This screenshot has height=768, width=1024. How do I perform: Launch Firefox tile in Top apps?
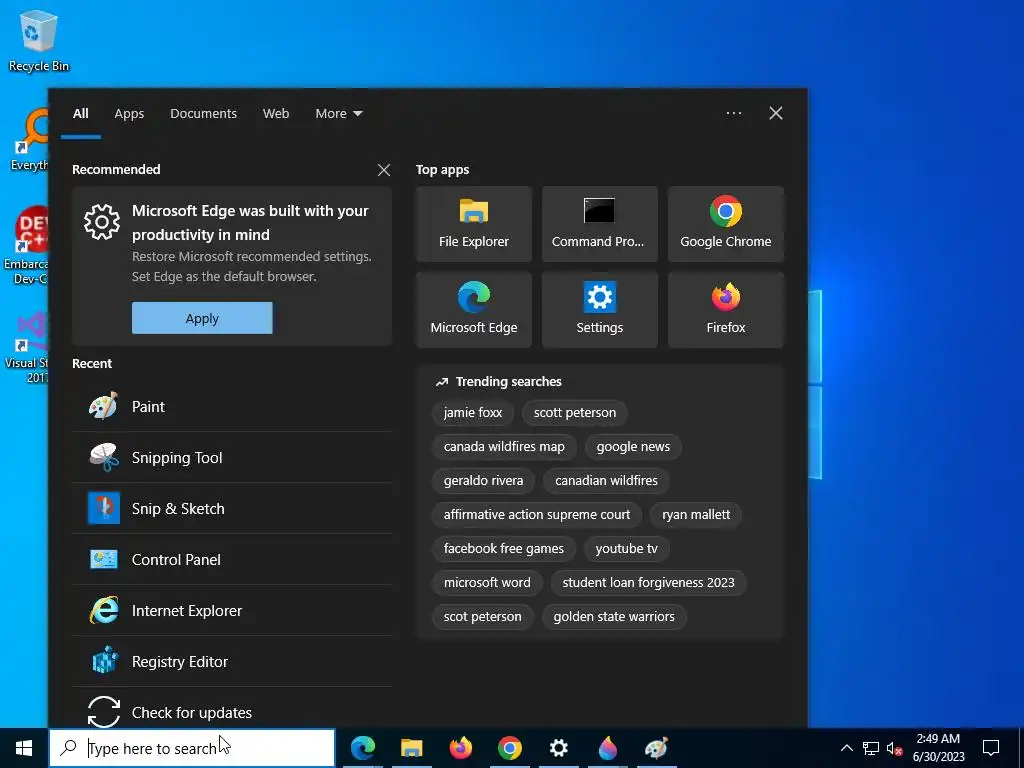click(726, 310)
